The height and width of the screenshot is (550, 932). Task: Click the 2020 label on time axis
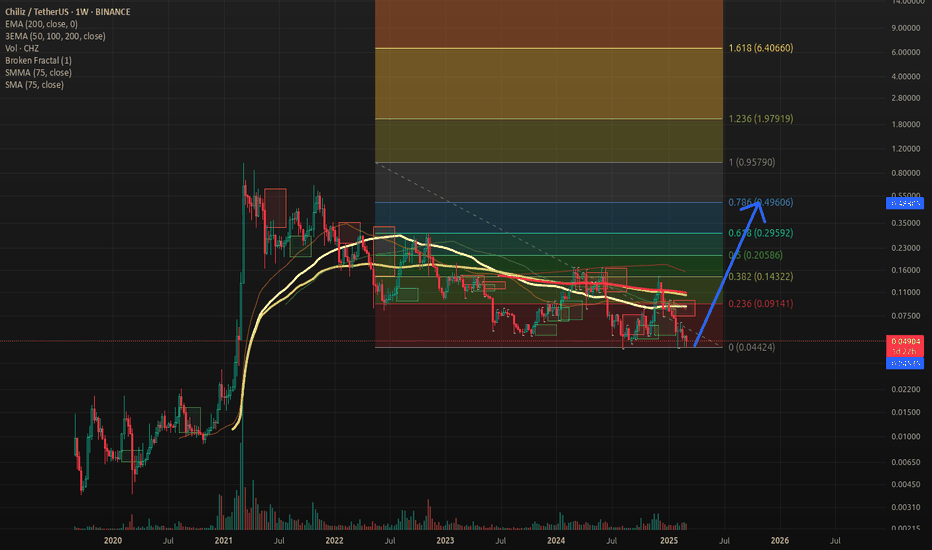point(112,540)
